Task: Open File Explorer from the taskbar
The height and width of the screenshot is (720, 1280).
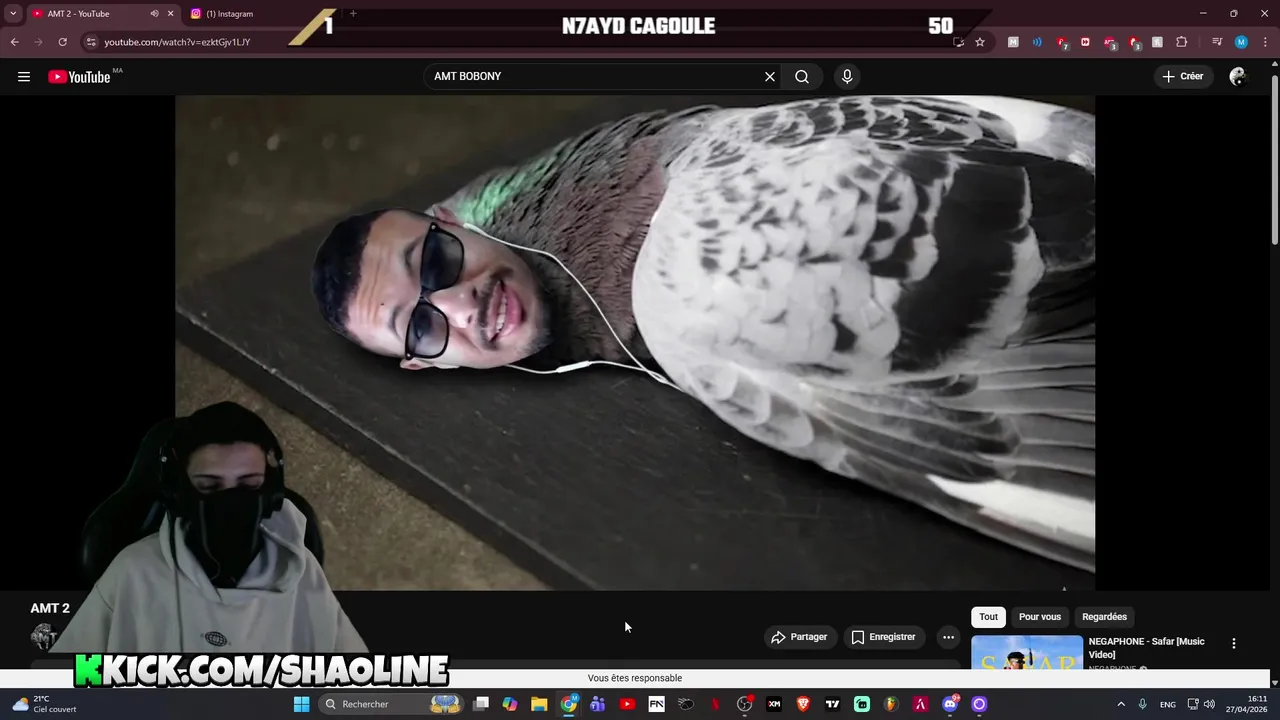Action: [x=539, y=704]
